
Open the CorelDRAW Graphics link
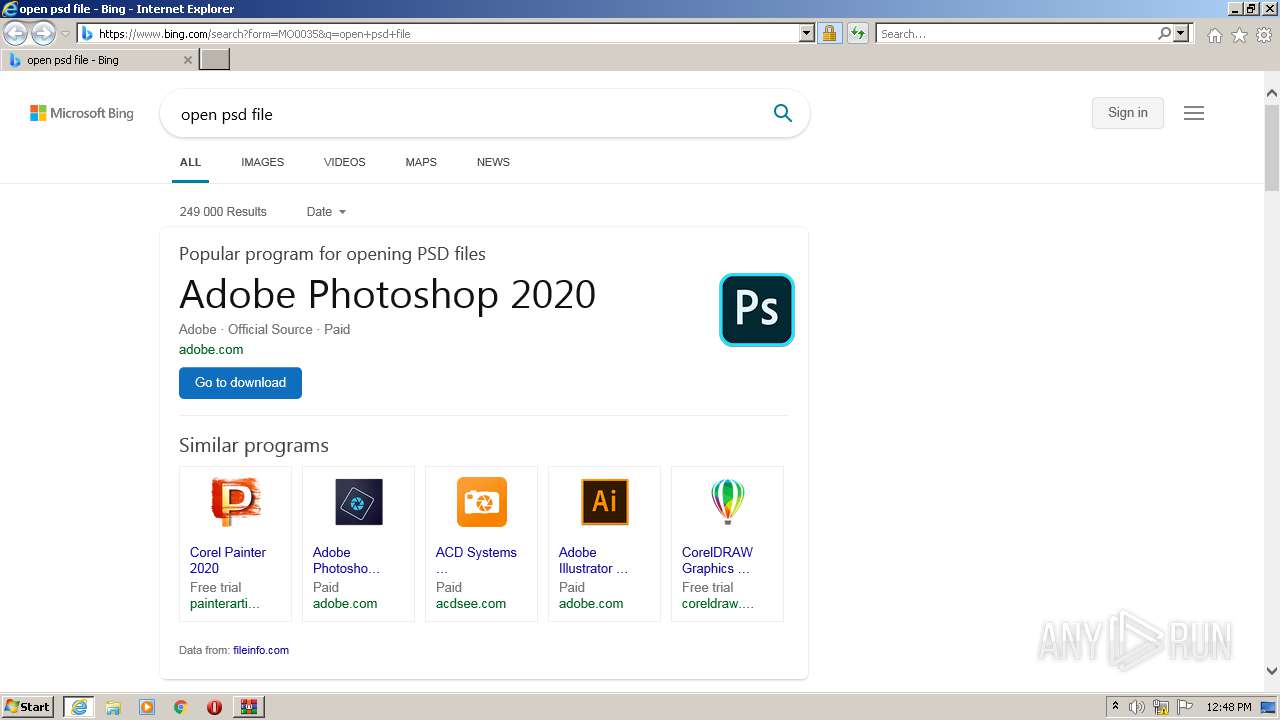coord(717,560)
